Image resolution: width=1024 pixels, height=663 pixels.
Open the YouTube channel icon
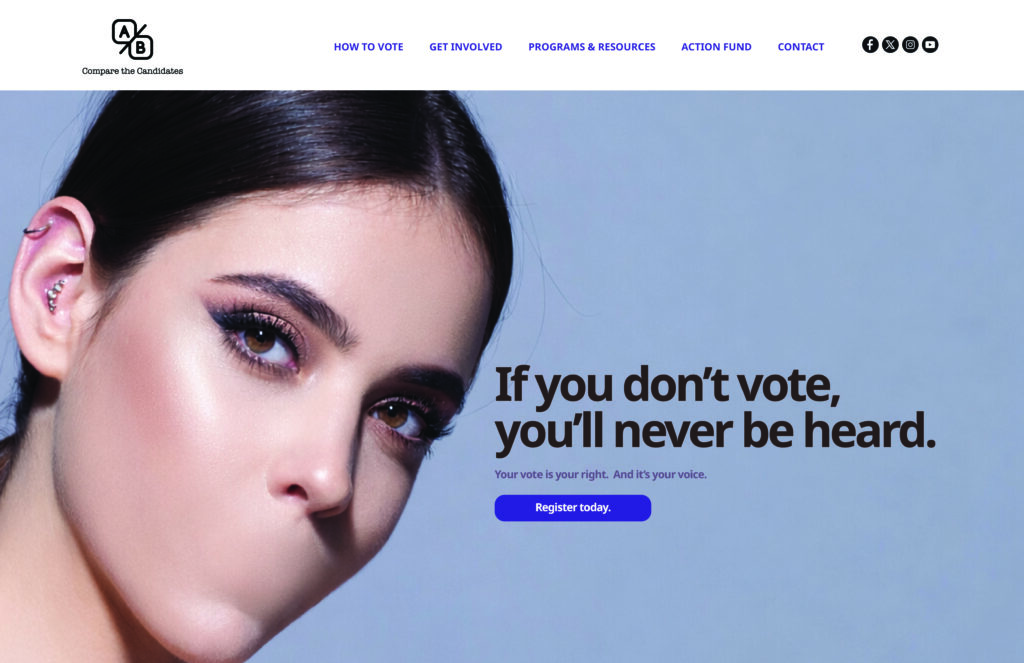click(x=930, y=44)
